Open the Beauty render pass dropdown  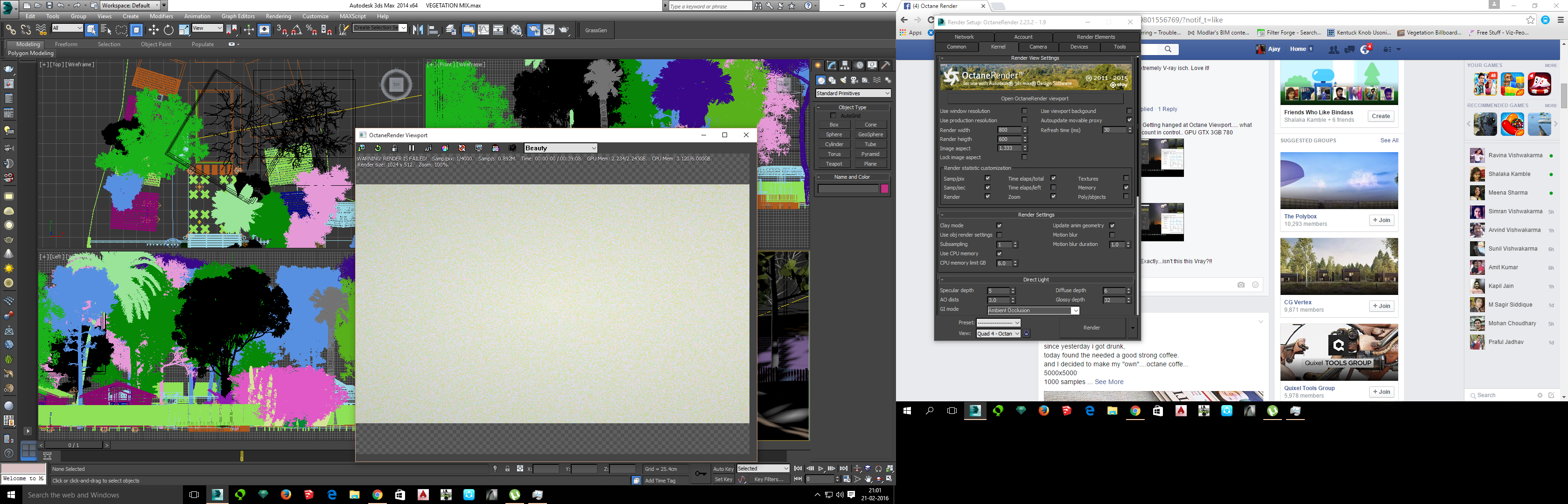tap(560, 148)
